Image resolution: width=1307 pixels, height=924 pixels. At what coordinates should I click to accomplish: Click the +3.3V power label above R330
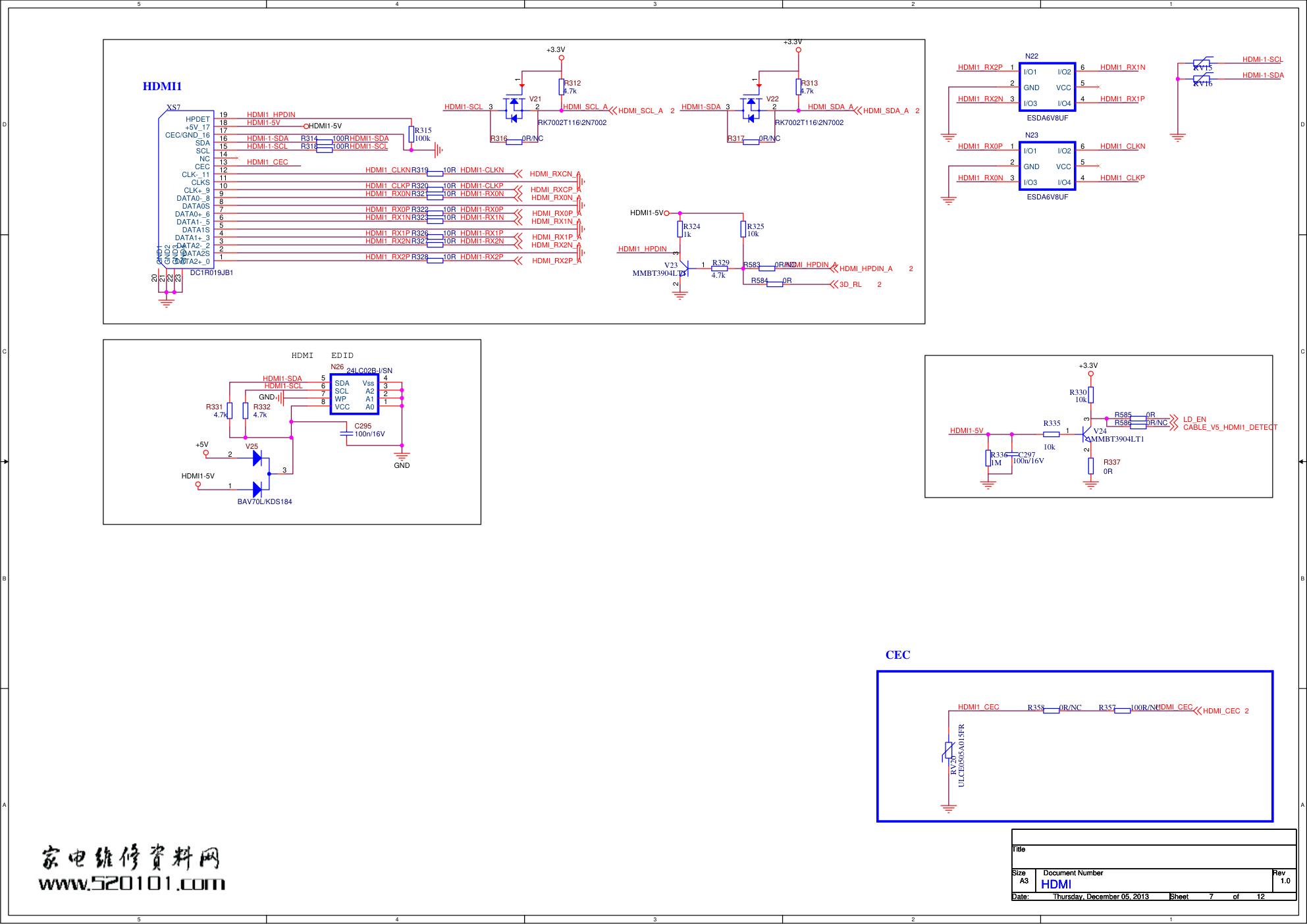coord(1088,365)
